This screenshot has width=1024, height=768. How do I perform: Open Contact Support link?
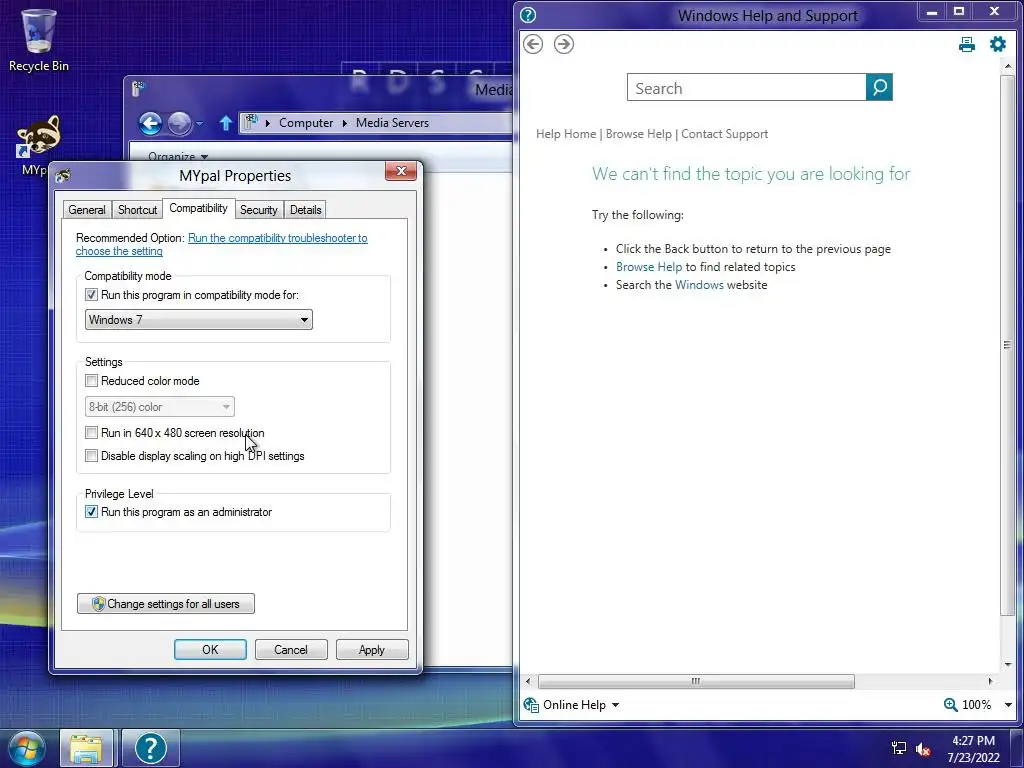724,134
